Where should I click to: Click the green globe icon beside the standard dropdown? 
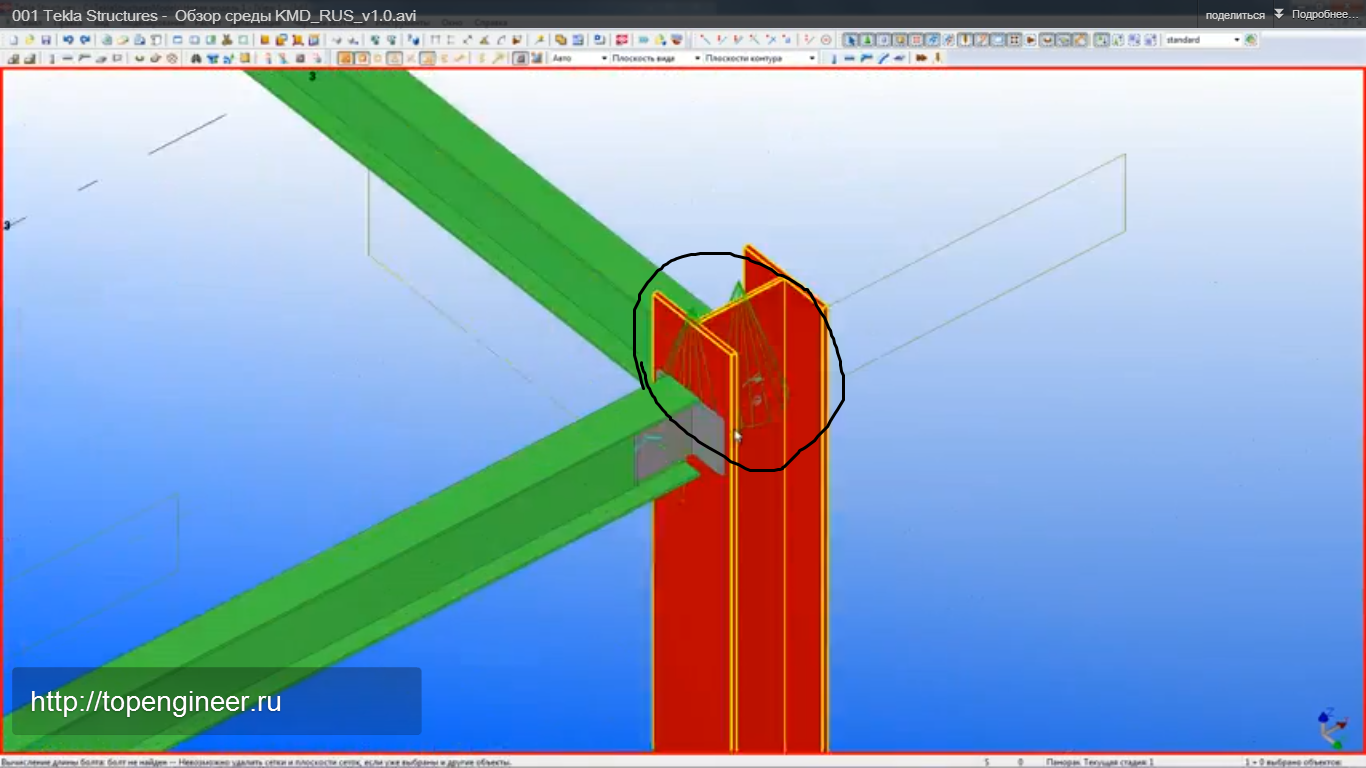[1251, 40]
